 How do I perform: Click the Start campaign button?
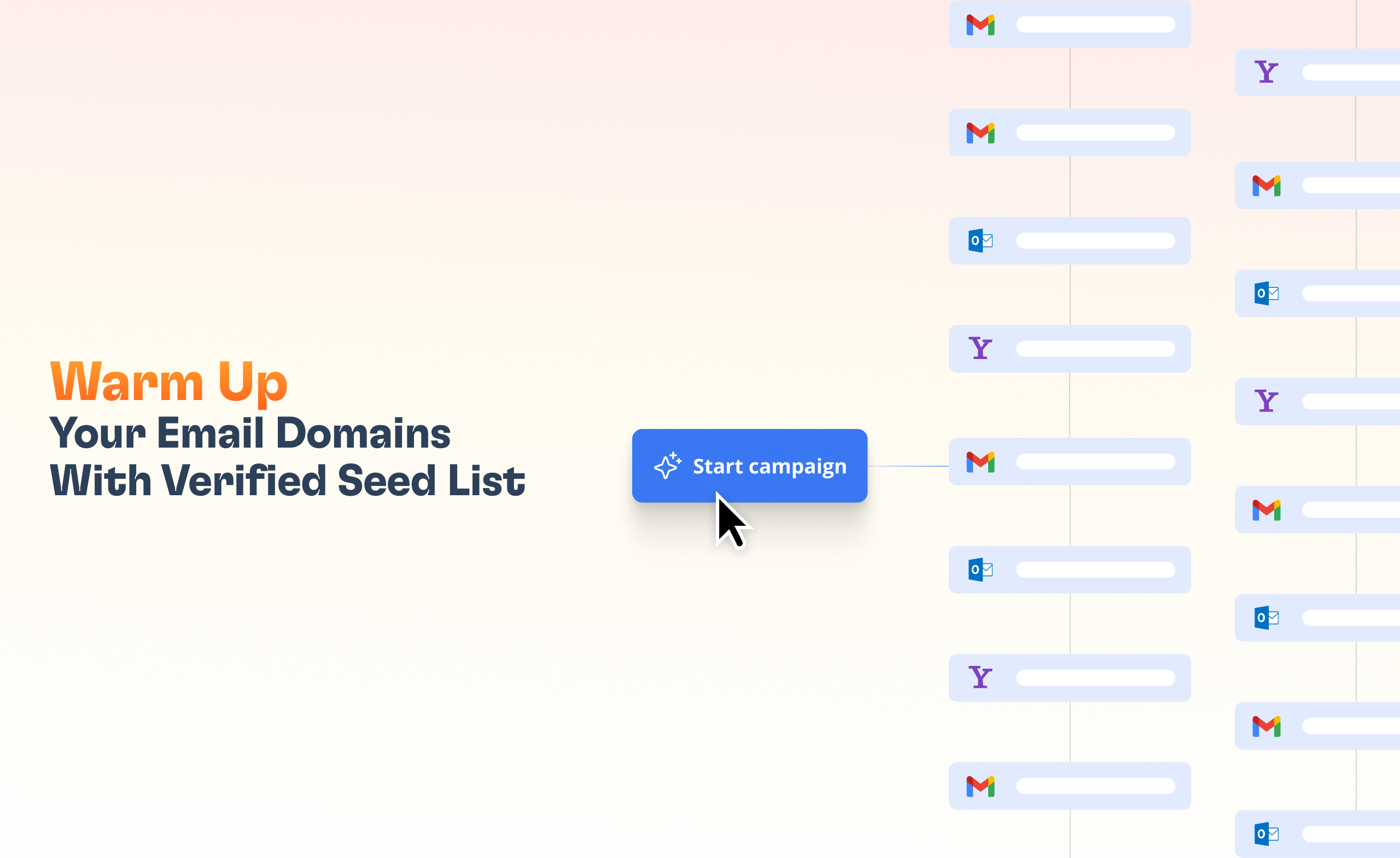[x=749, y=466]
